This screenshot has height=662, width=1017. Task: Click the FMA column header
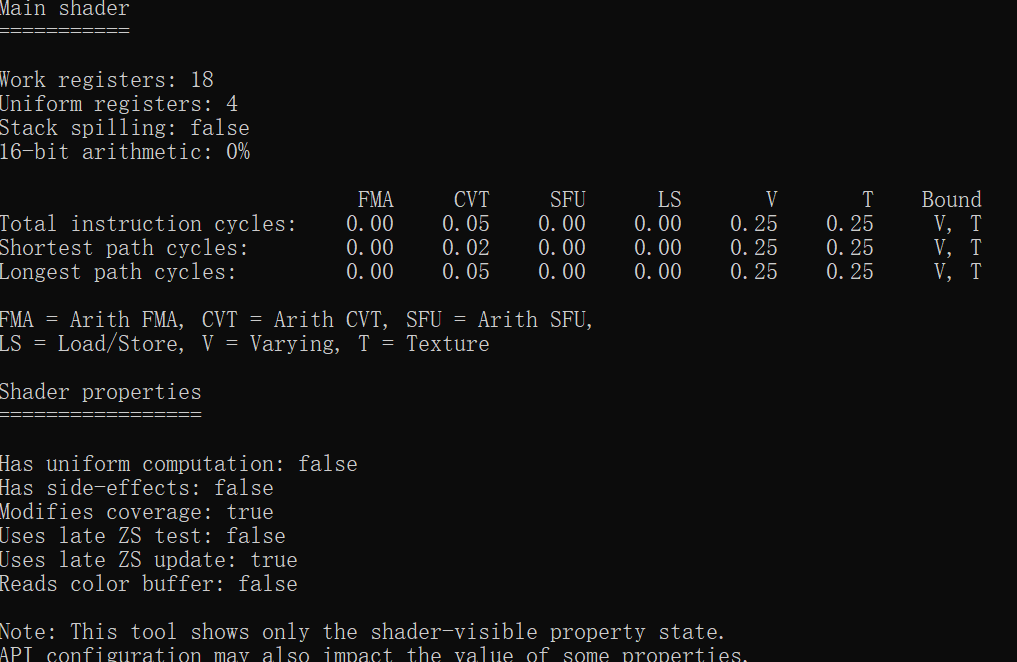[x=375, y=200]
